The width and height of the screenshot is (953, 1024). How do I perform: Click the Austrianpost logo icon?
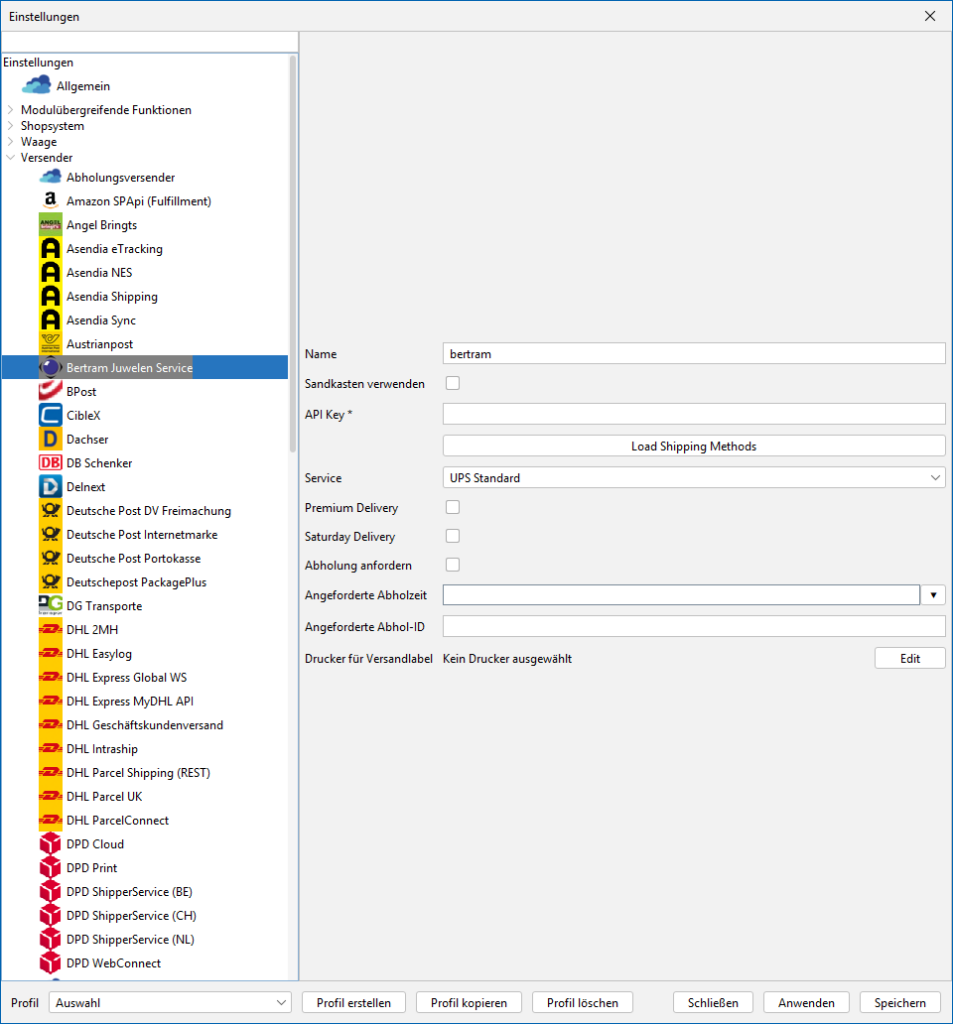point(50,344)
